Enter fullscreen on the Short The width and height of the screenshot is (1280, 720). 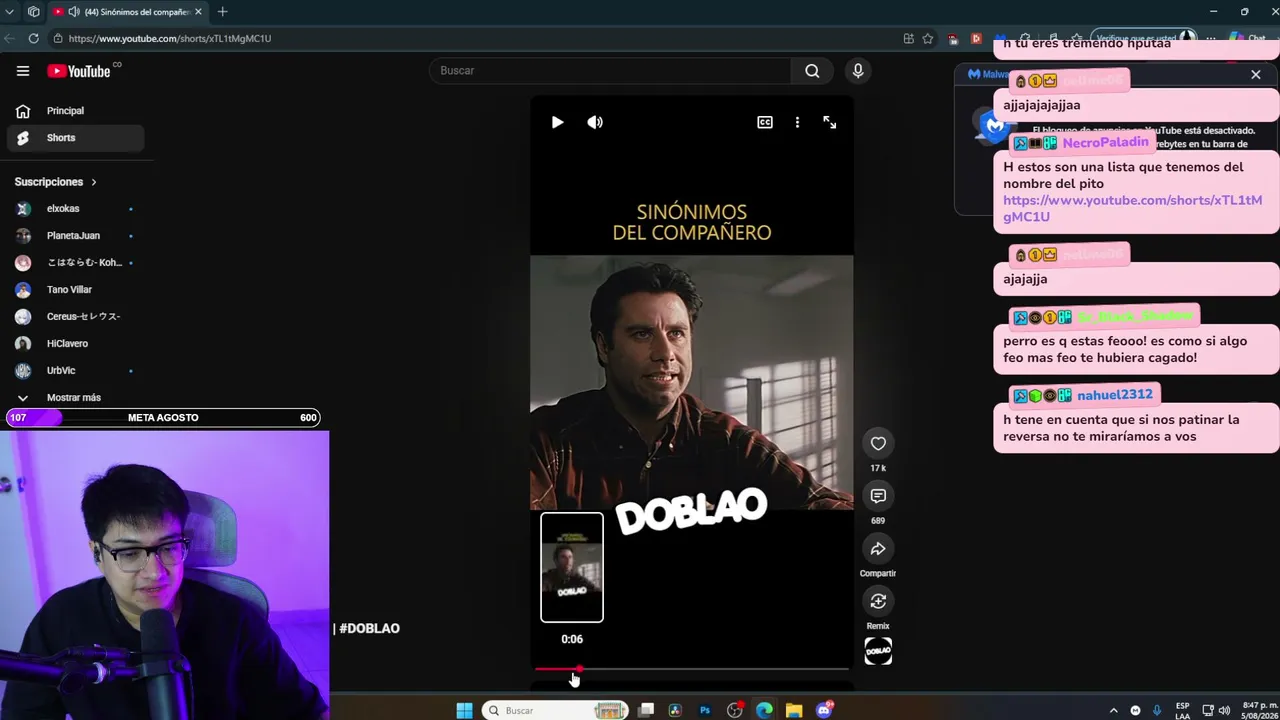click(830, 122)
